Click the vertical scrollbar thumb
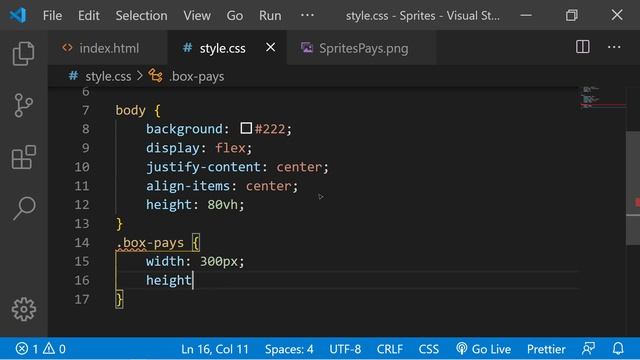This screenshot has width=640, height=360. pos(633,188)
